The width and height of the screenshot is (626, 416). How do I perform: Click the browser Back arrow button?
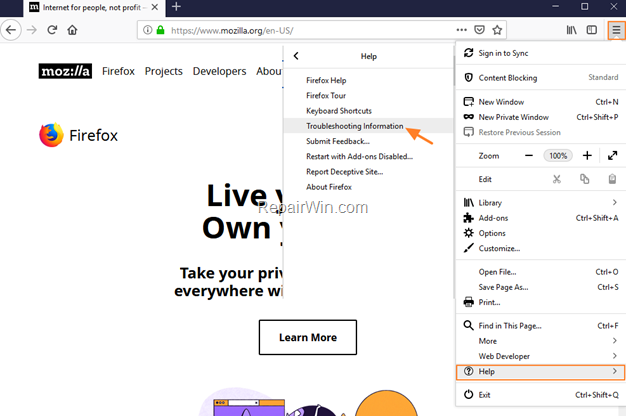click(x=11, y=30)
